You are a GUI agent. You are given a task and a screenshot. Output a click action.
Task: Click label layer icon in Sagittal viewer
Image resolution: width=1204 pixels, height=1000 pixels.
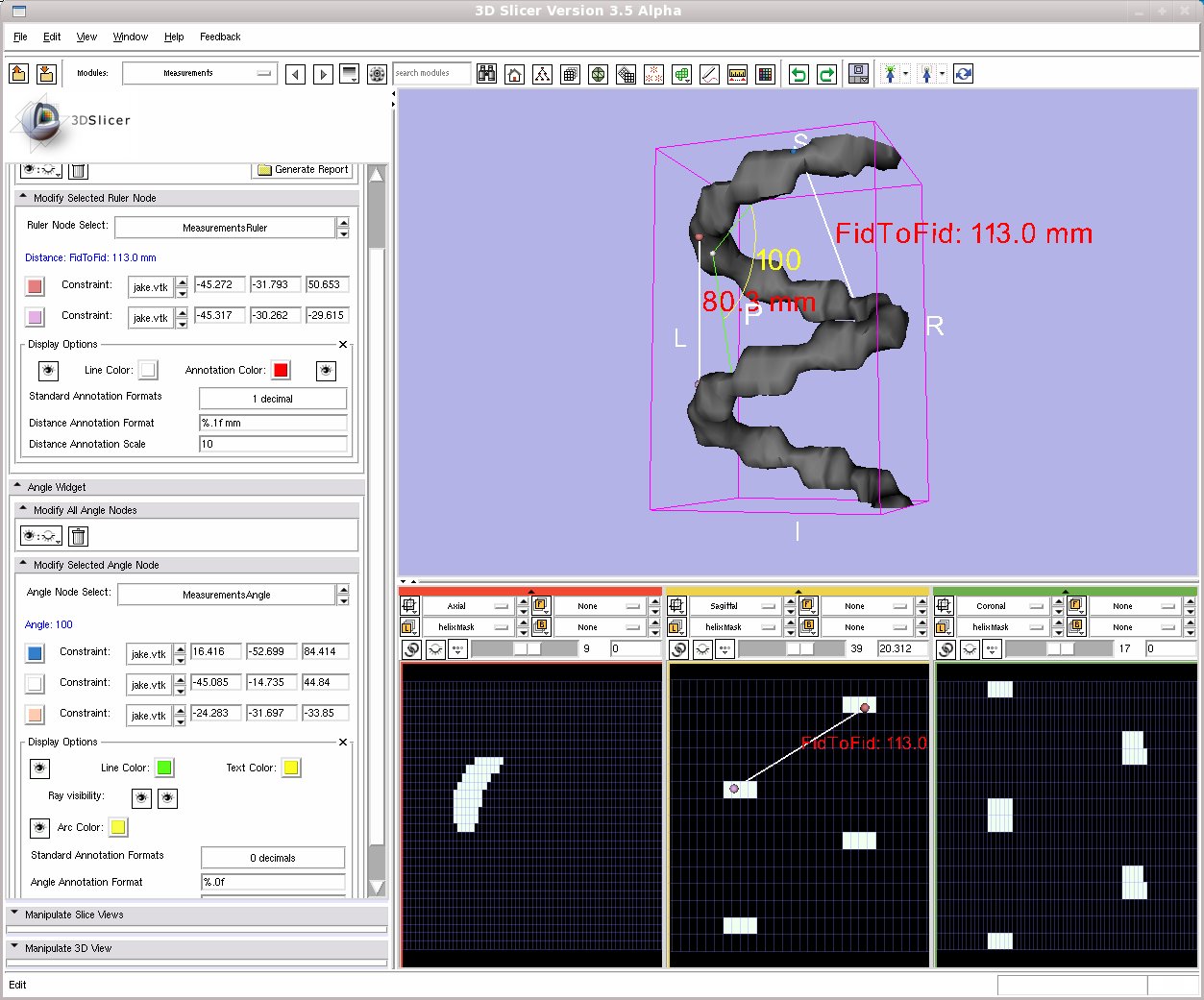click(677, 627)
